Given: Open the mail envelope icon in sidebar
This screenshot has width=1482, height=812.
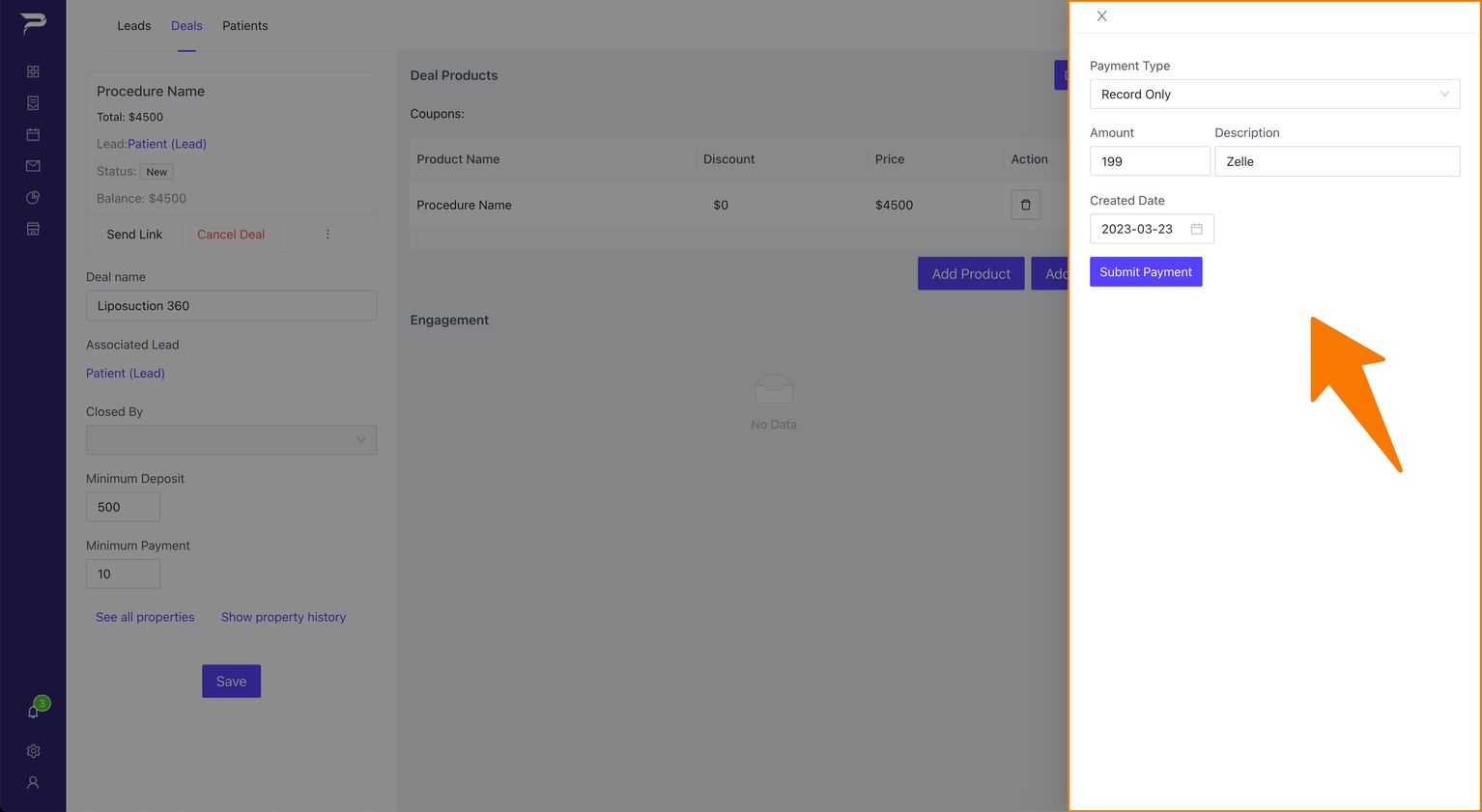Looking at the screenshot, I should [x=33, y=166].
